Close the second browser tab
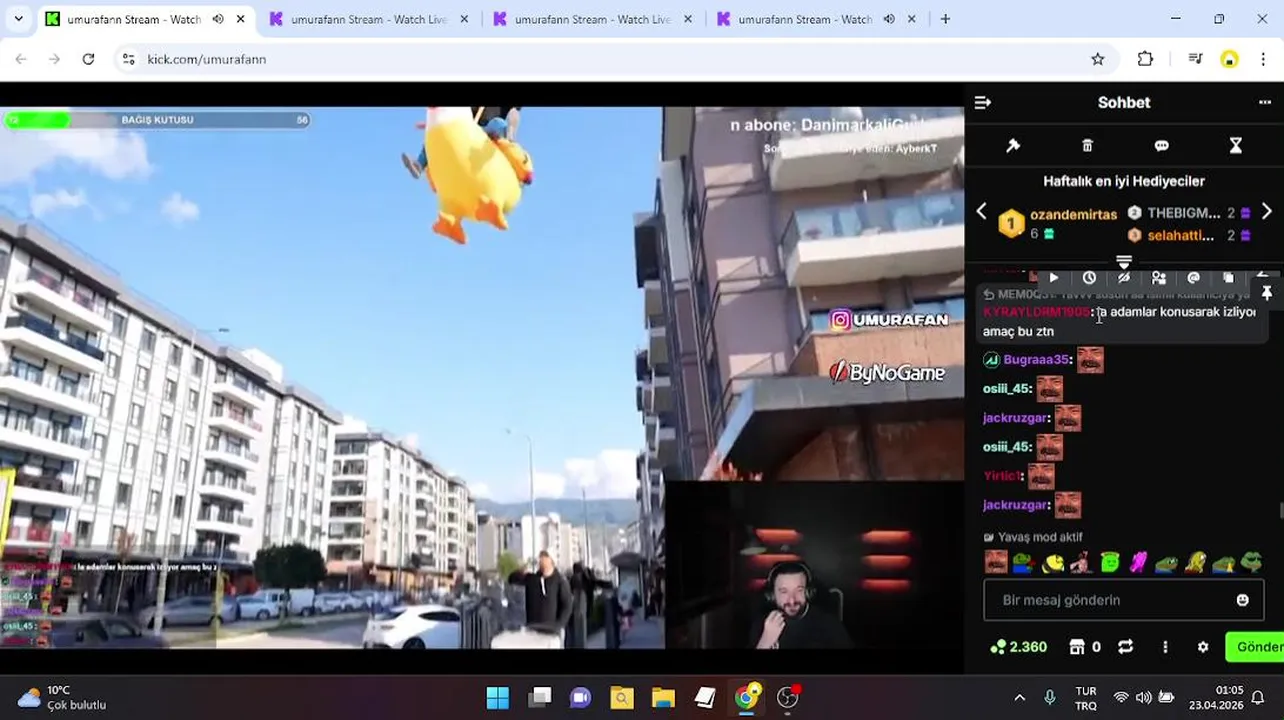 (x=464, y=19)
